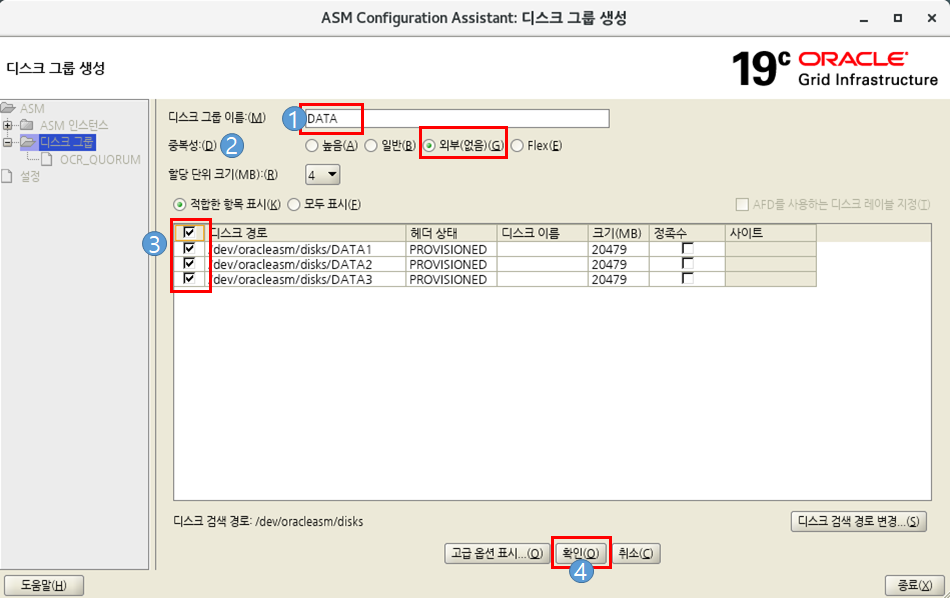Toggle the select-all header checkbox
The image size is (950, 600).
[189, 232]
